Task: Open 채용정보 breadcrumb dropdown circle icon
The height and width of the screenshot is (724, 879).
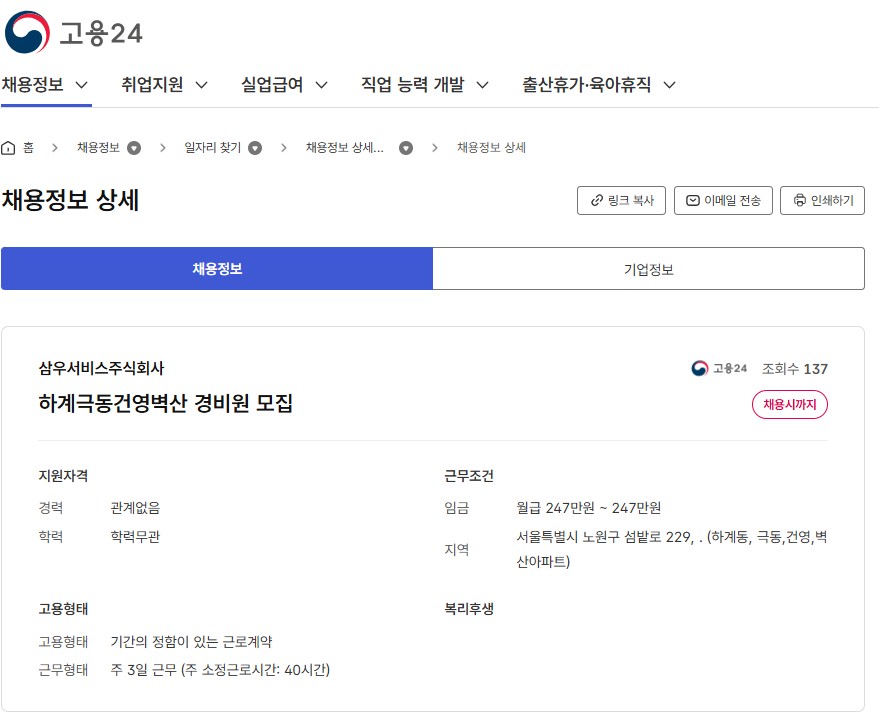Action: (x=134, y=148)
